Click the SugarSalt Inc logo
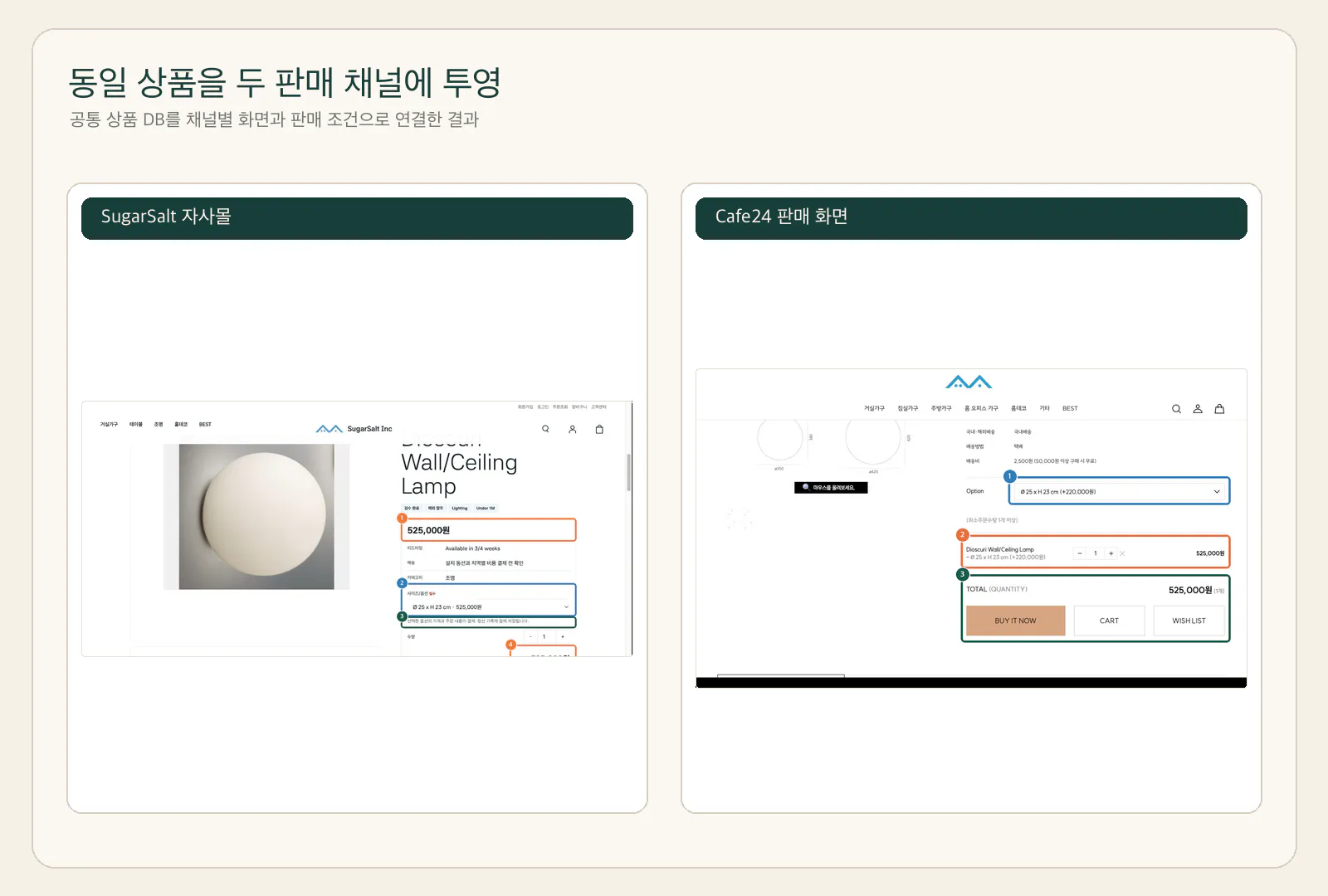 pos(354,429)
